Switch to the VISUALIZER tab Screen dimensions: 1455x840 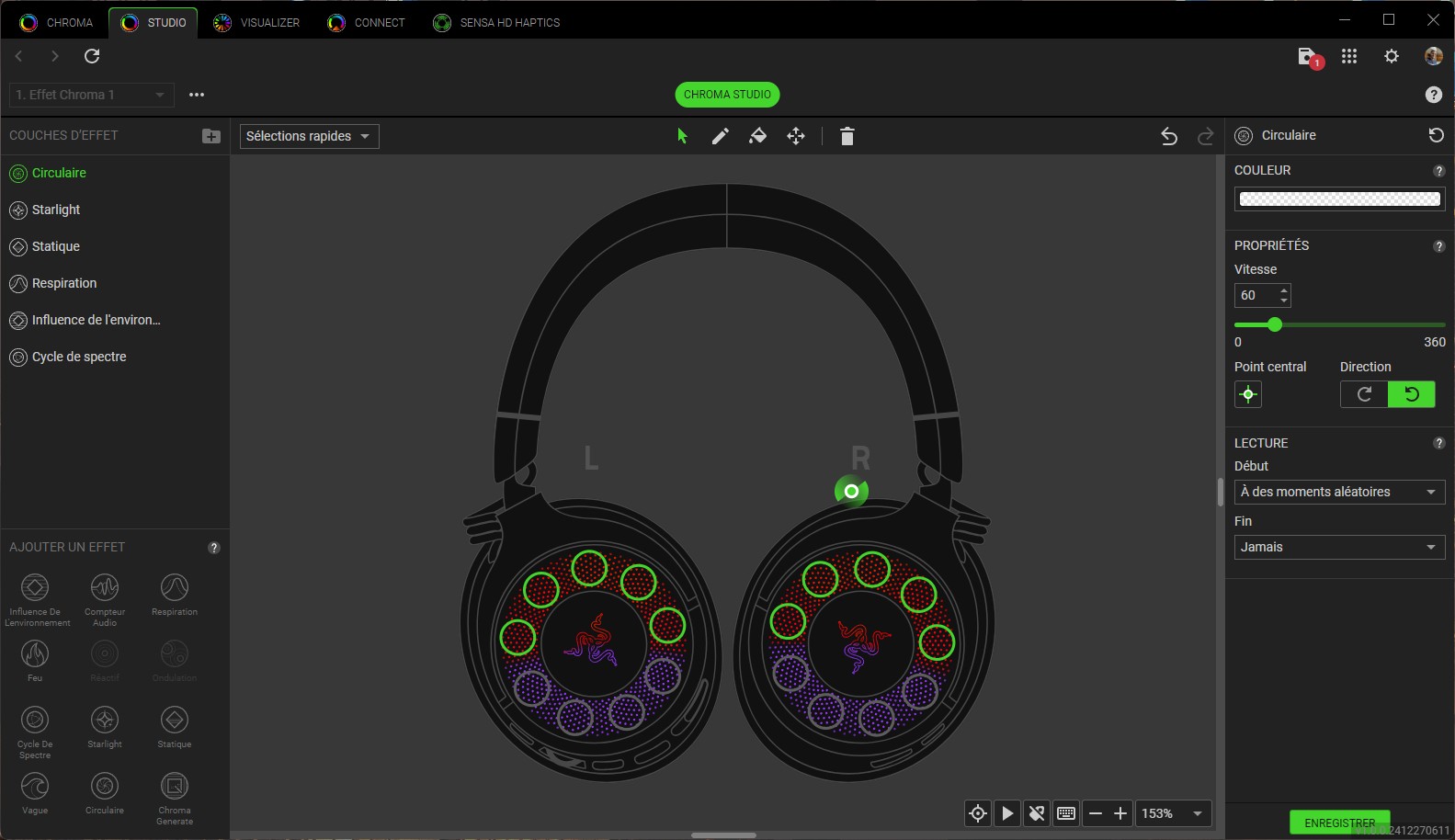click(x=256, y=22)
